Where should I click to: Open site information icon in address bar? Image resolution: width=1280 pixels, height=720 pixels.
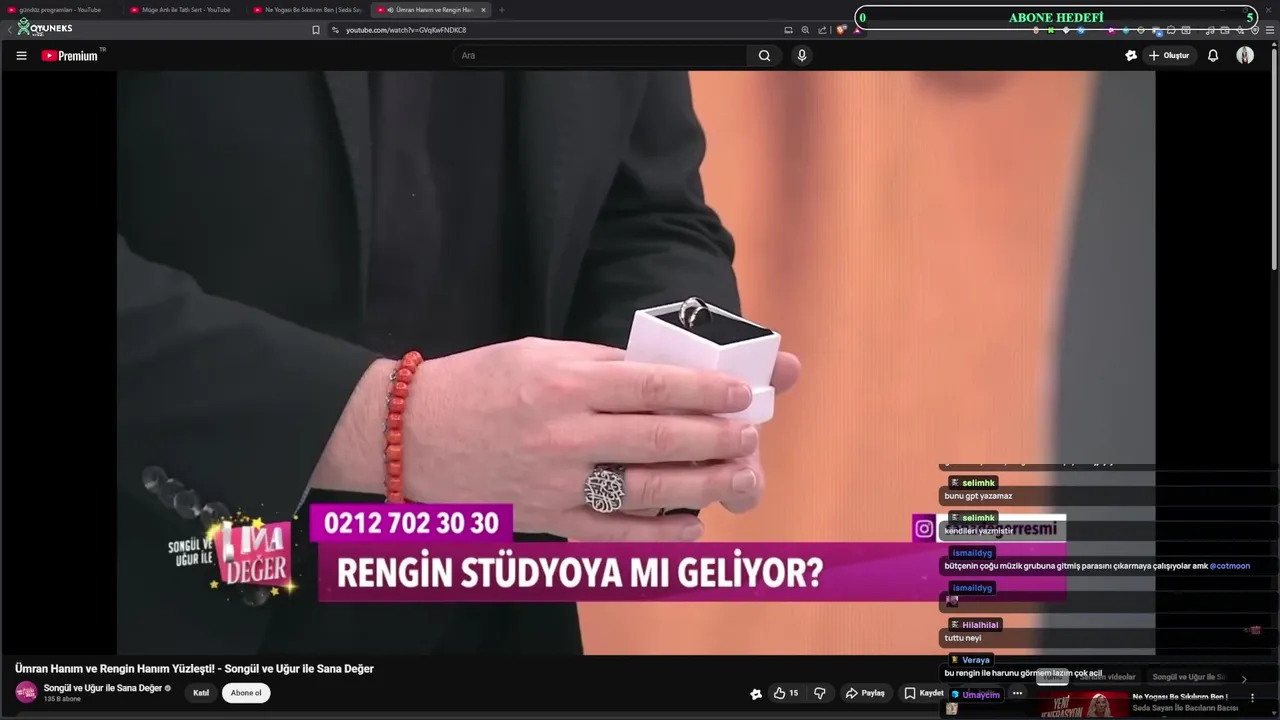point(335,30)
